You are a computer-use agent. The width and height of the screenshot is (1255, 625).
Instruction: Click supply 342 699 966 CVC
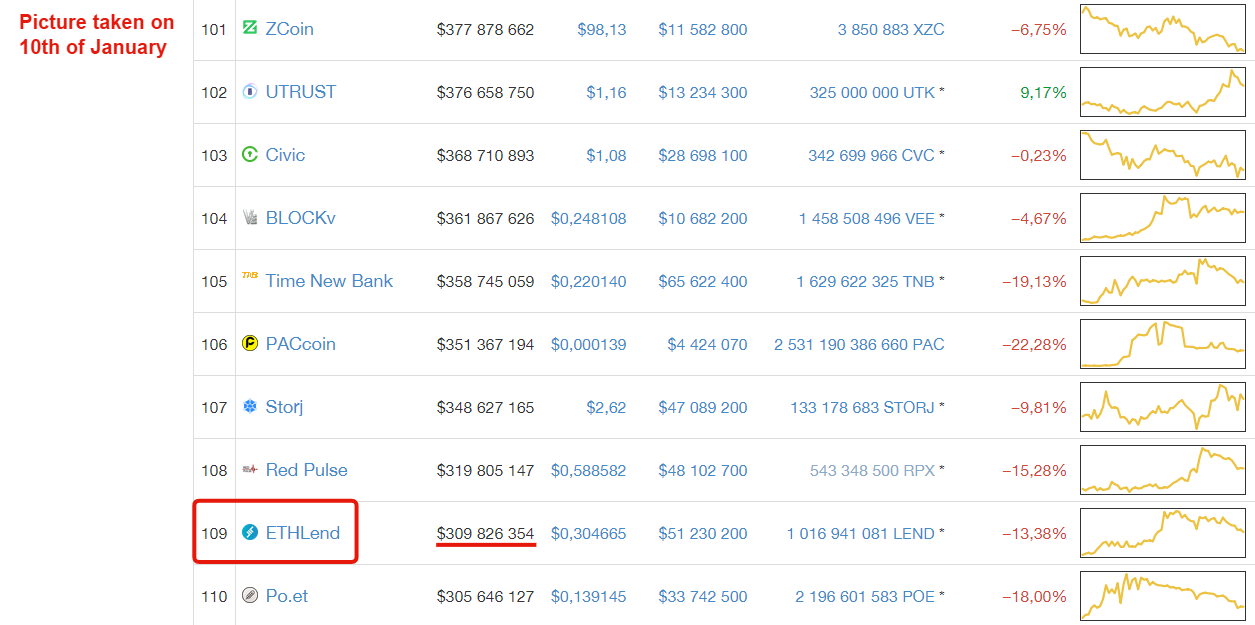871,156
